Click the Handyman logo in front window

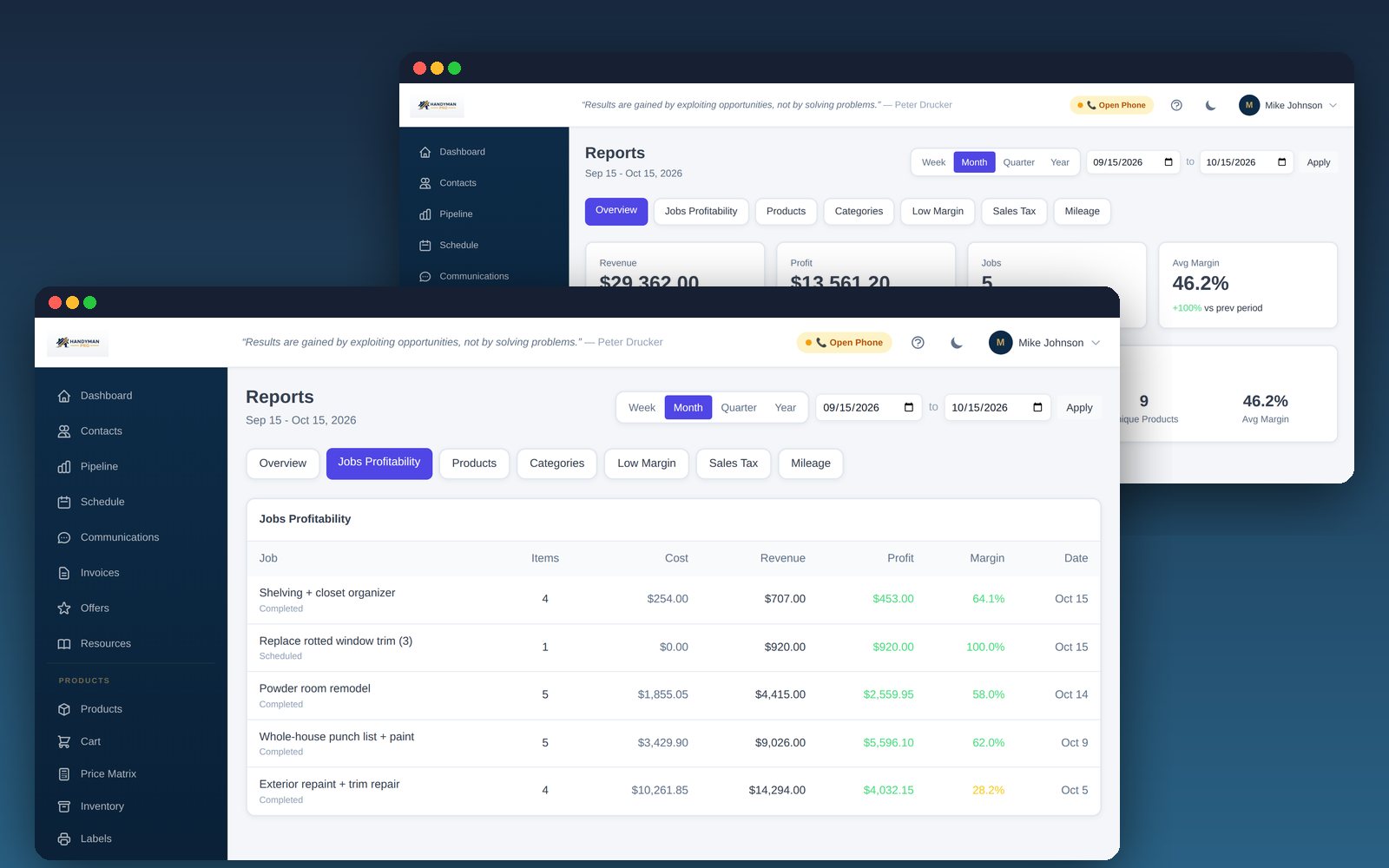pos(78,343)
